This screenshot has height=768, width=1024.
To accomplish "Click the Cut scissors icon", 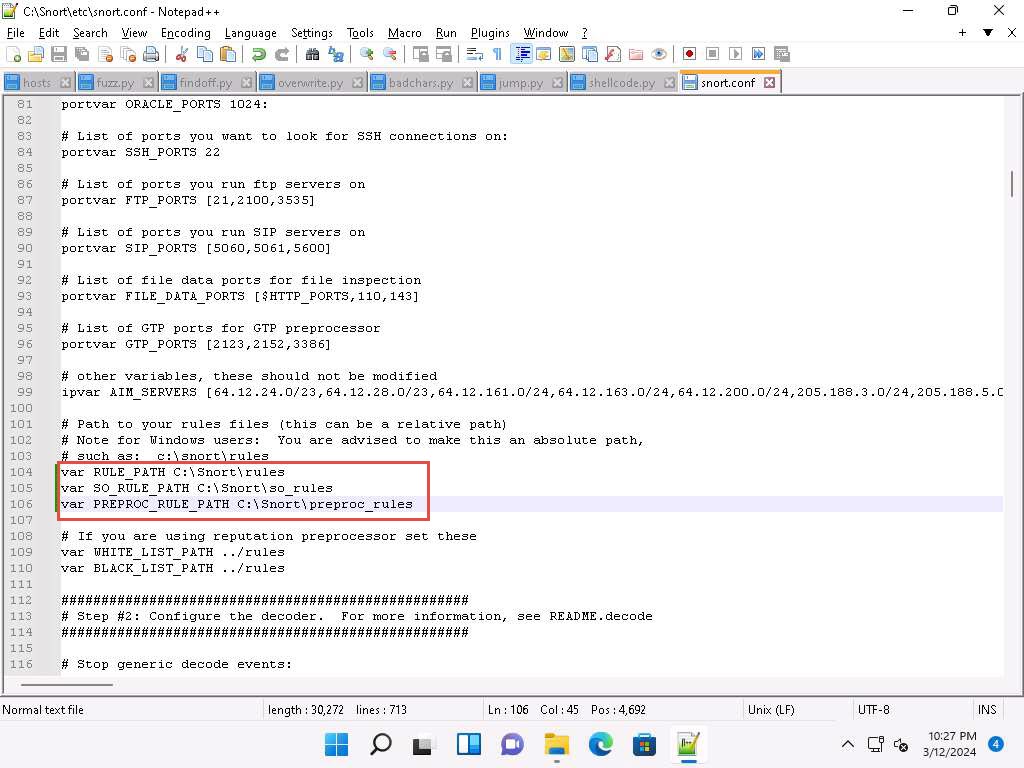I will tap(181, 54).
